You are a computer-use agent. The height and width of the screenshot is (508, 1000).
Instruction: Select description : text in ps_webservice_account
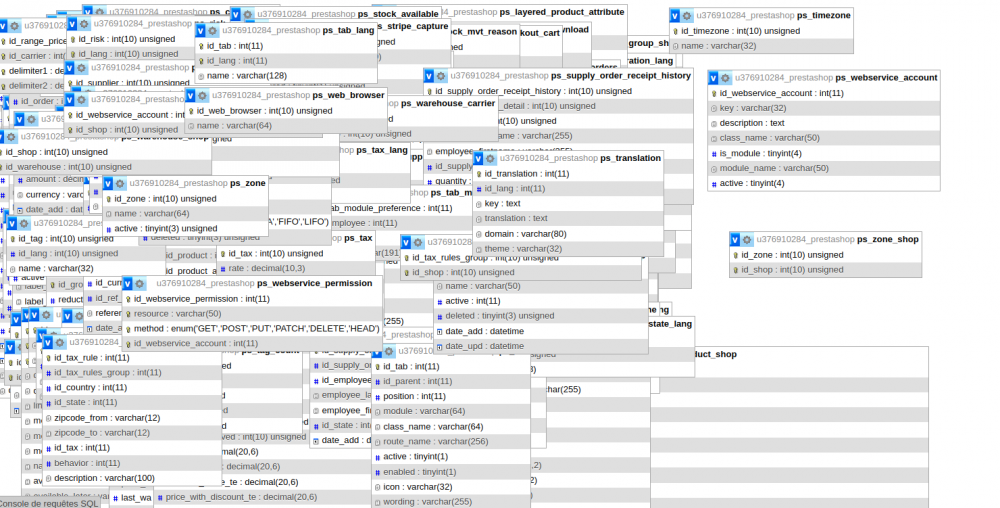824,123
